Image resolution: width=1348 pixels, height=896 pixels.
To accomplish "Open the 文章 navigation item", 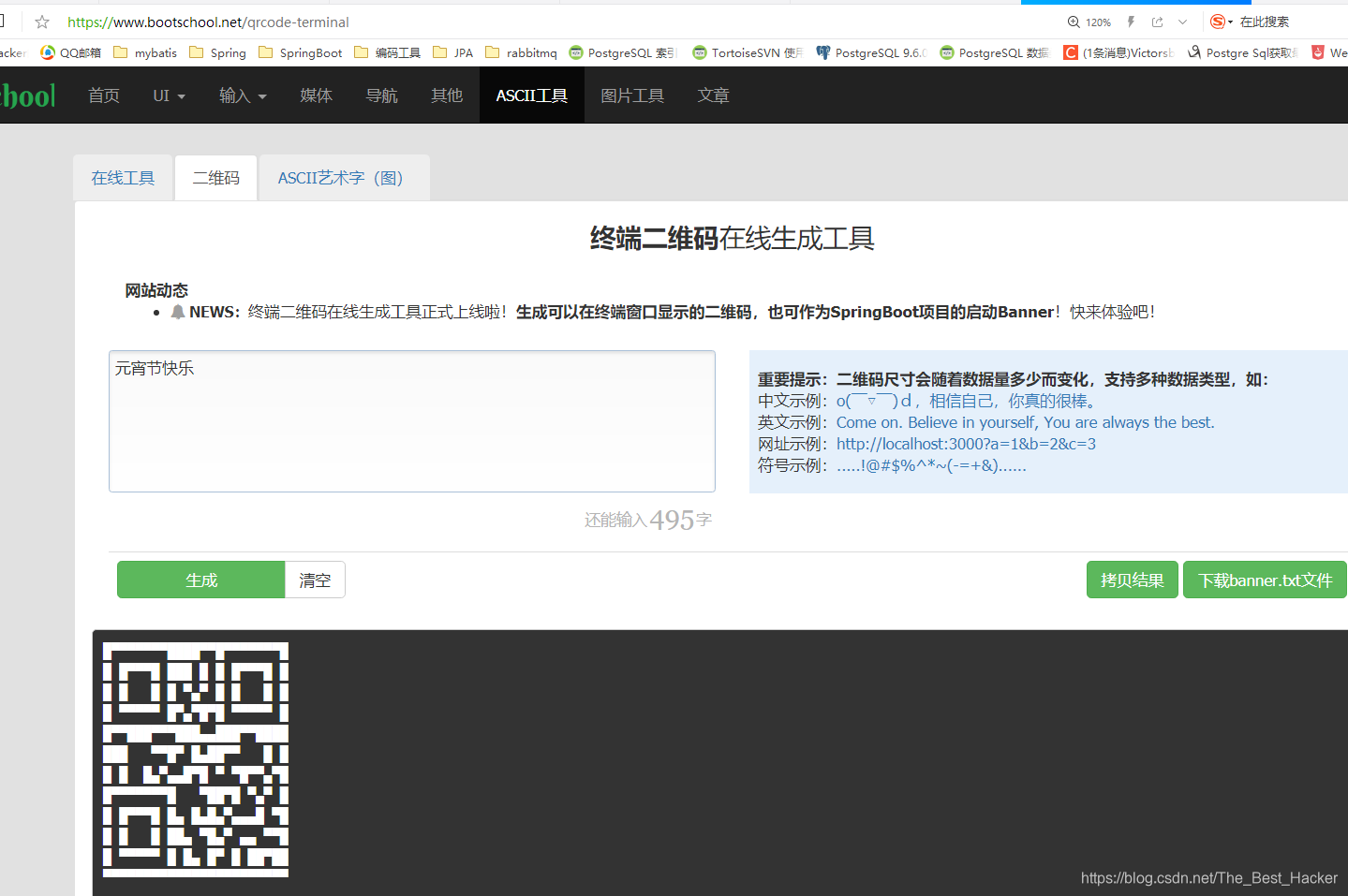I will tap(714, 95).
